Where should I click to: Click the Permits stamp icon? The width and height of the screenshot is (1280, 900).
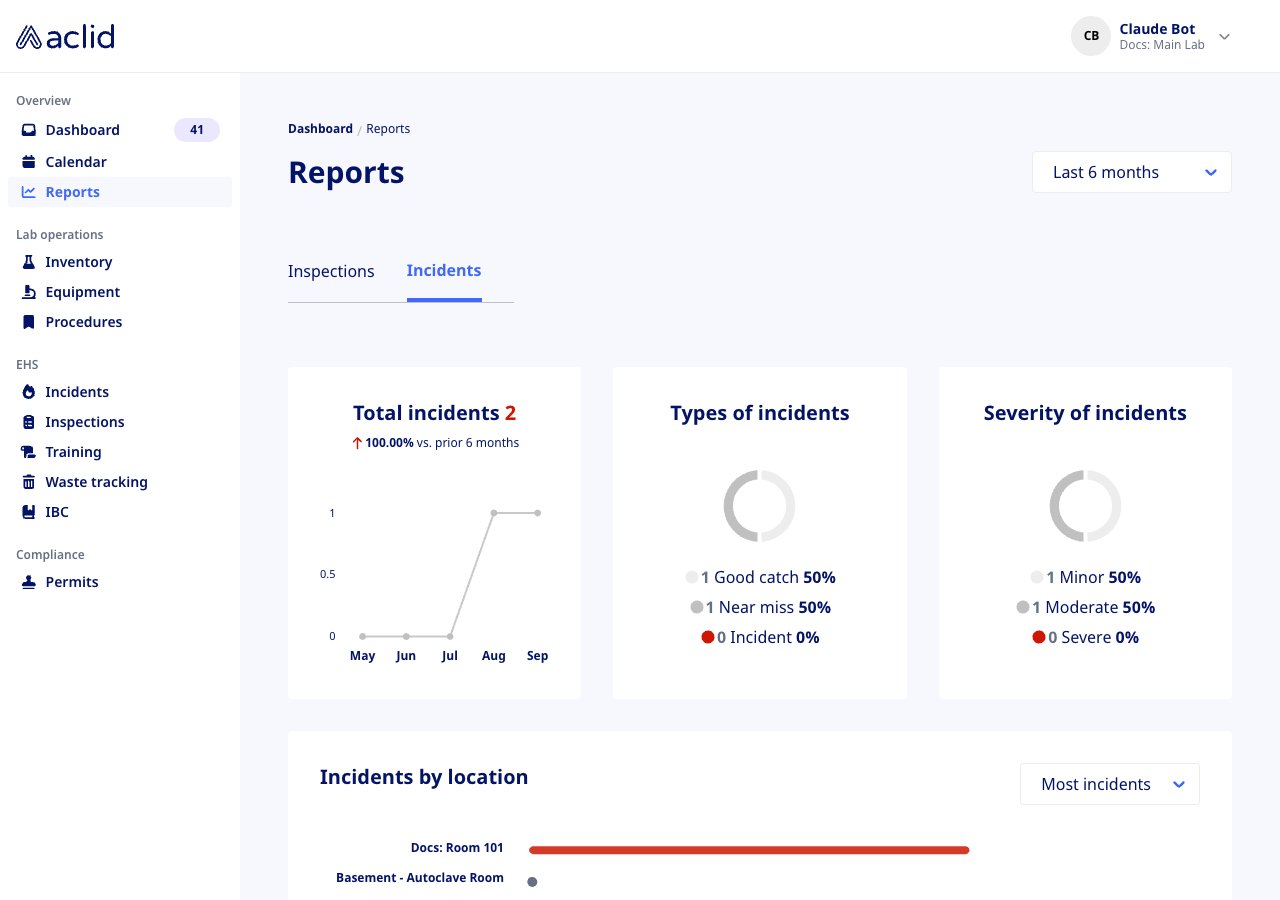(29, 582)
